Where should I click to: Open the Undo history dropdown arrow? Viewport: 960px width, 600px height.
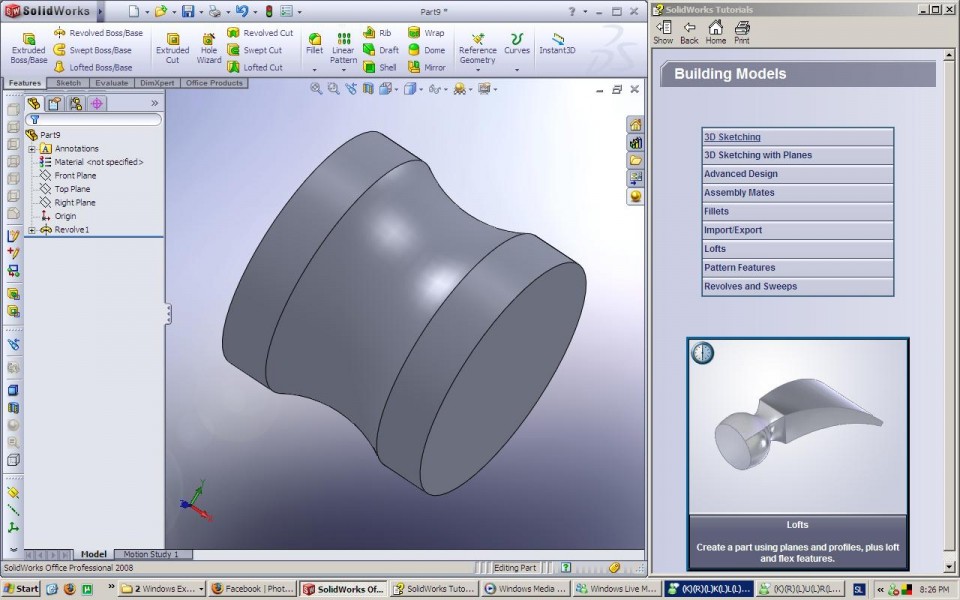point(255,12)
